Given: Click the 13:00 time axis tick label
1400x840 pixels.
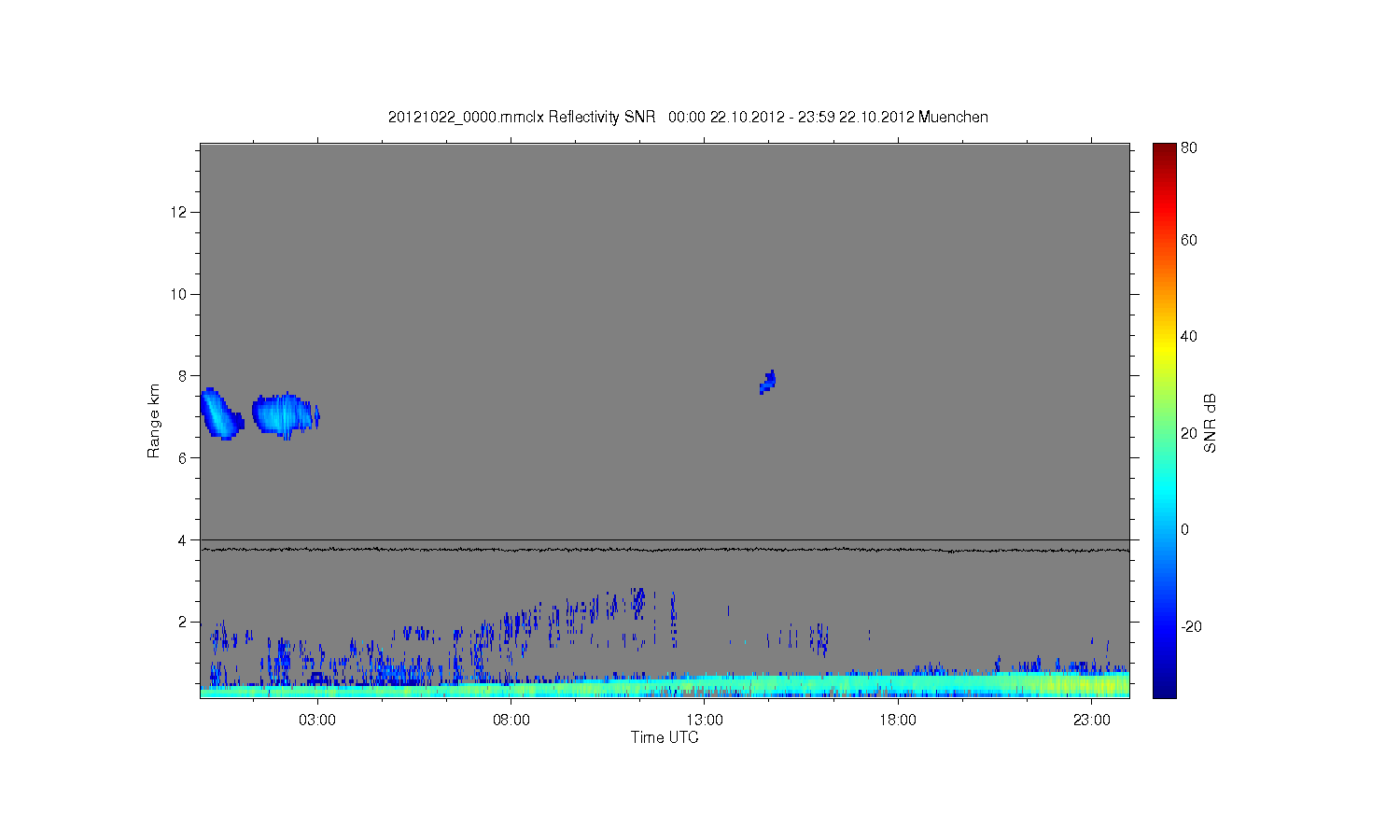Looking at the screenshot, I should [x=705, y=721].
